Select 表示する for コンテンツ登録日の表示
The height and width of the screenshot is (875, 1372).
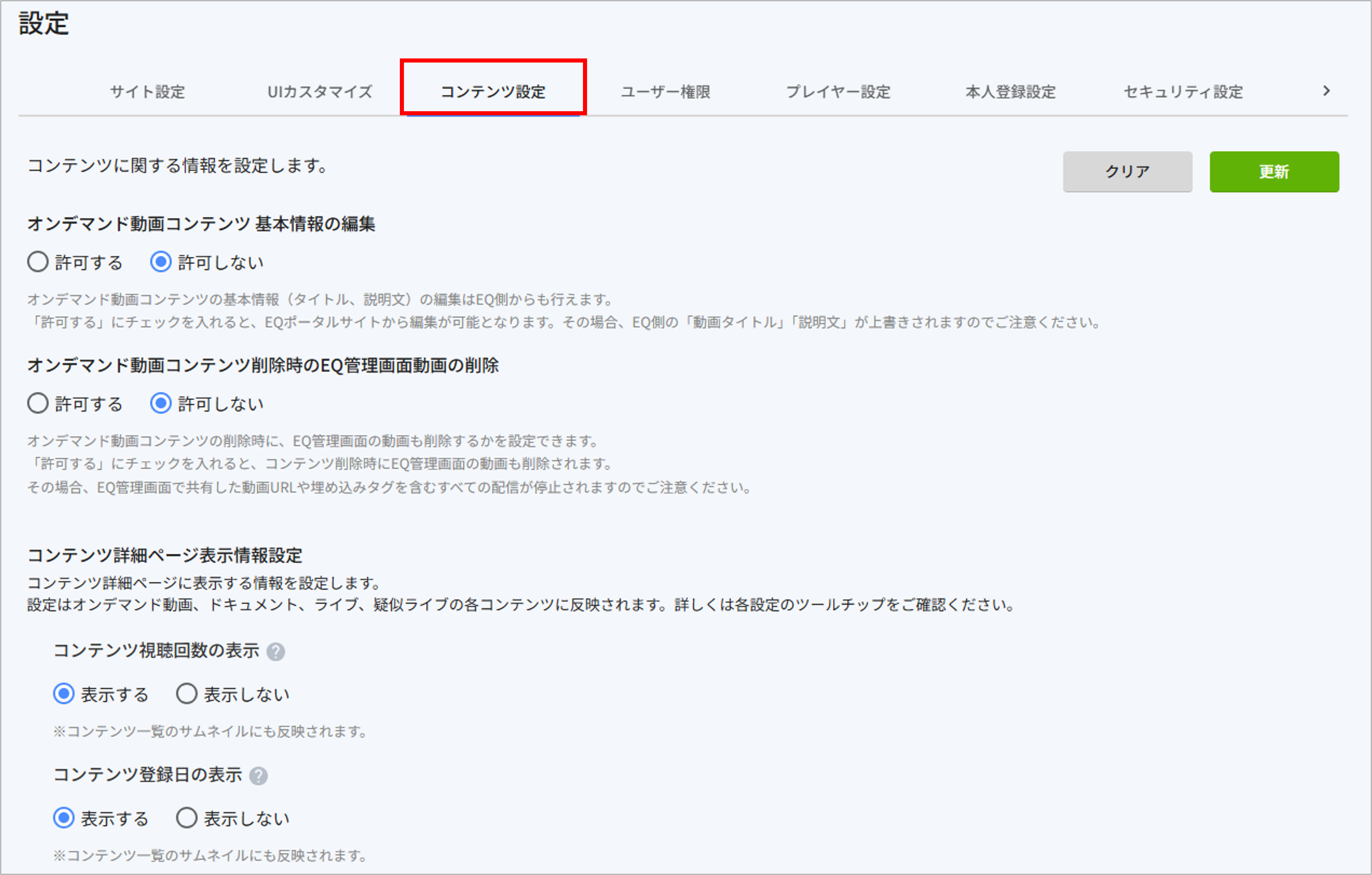(x=64, y=818)
